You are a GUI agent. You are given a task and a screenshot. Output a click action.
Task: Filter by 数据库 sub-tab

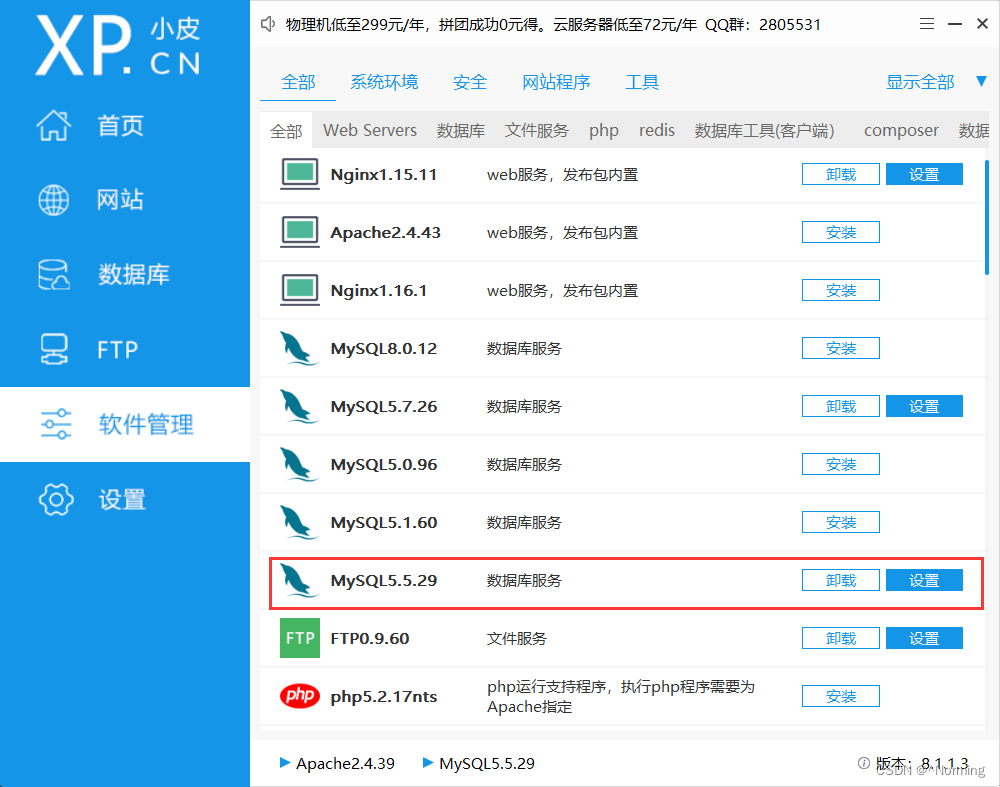pos(460,131)
